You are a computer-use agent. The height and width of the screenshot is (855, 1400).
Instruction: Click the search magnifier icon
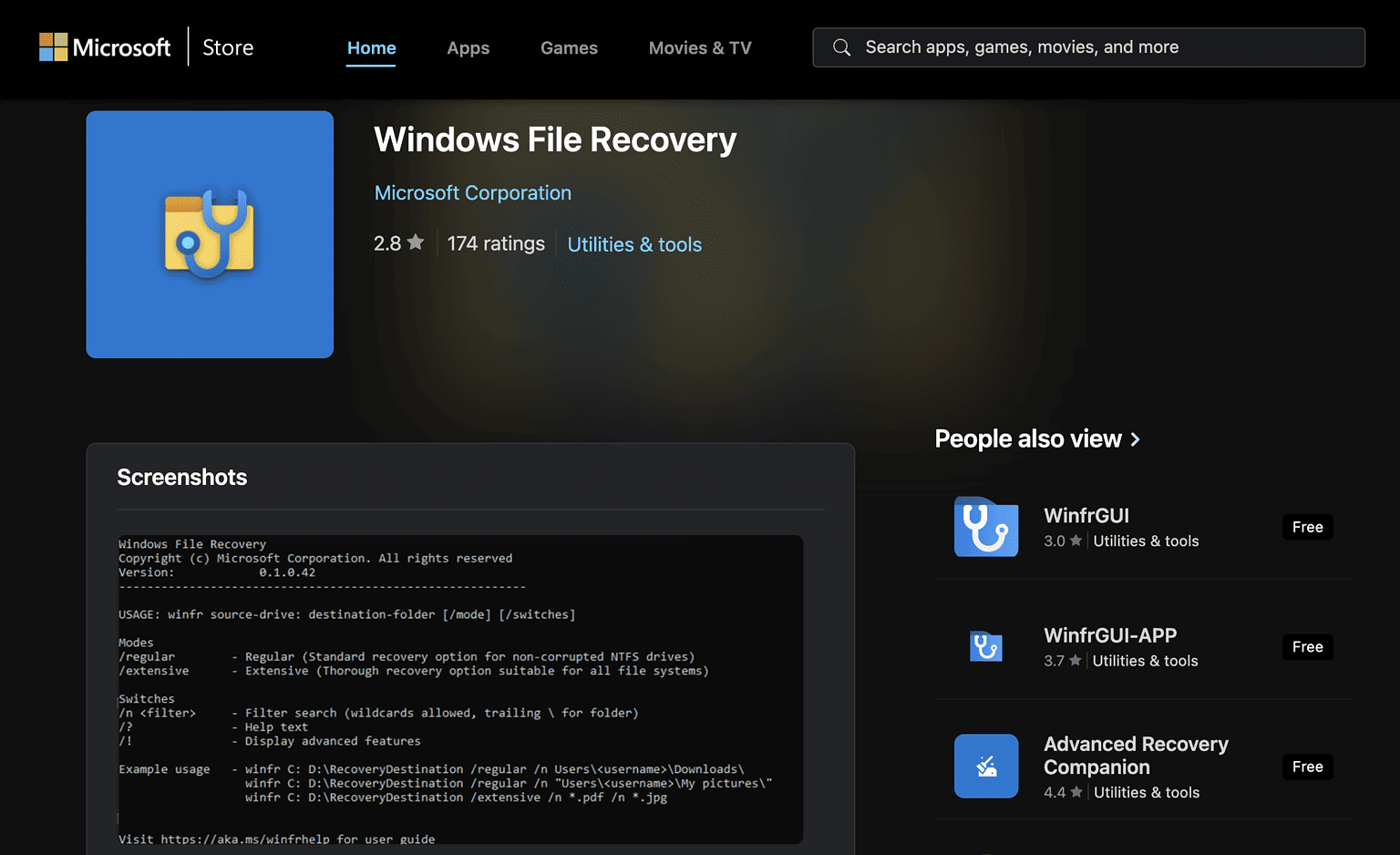841,46
